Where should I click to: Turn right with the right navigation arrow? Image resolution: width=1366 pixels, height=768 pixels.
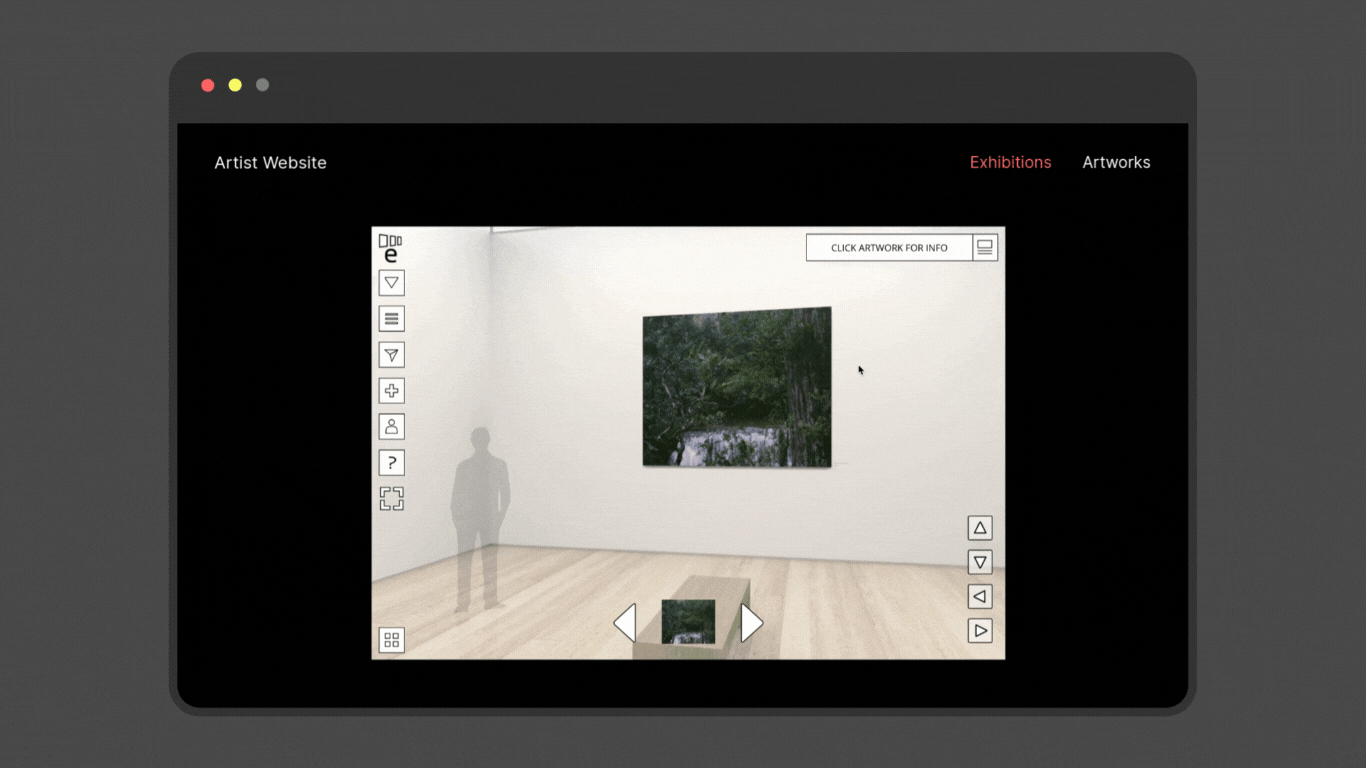coord(980,631)
